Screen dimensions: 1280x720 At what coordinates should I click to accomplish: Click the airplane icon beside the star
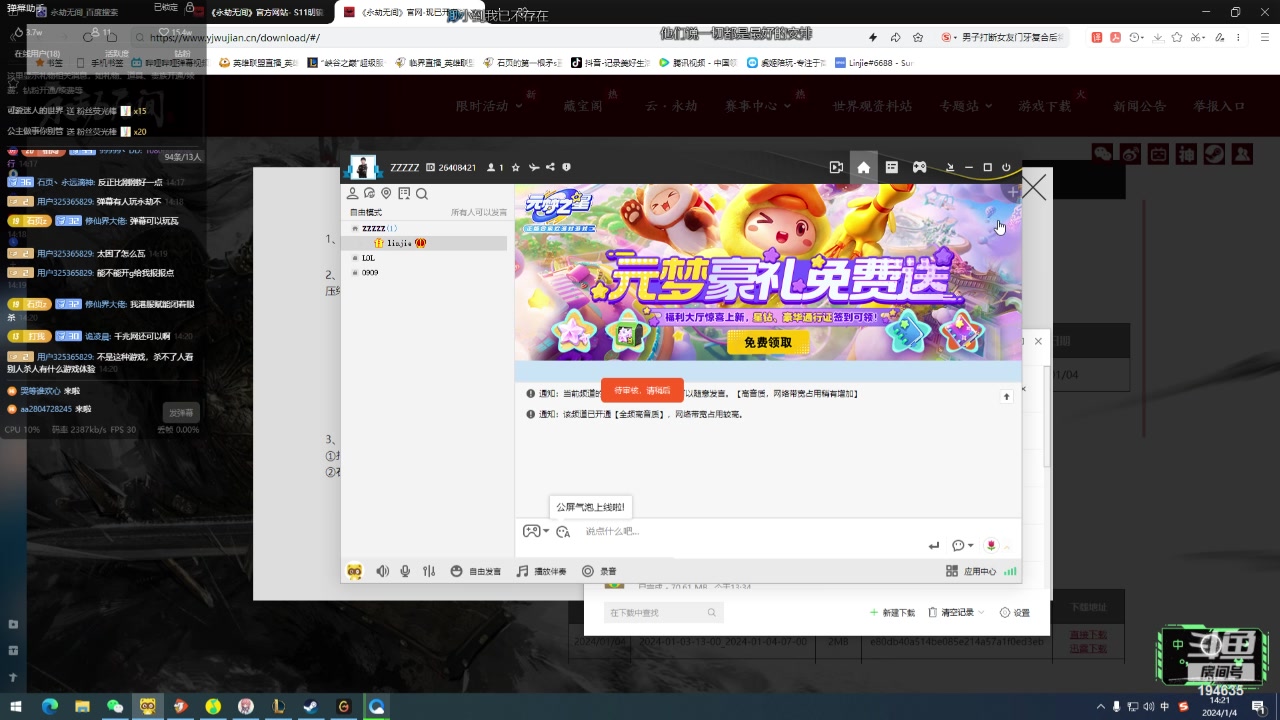point(533,167)
